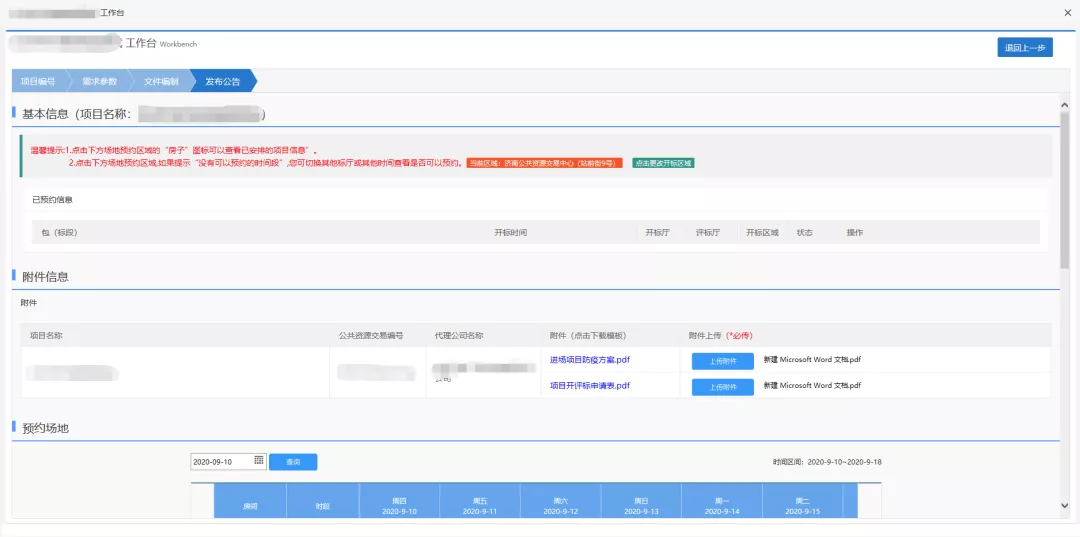
Task: Download the 进场项目防疫方案.pdf template
Action: point(589,360)
